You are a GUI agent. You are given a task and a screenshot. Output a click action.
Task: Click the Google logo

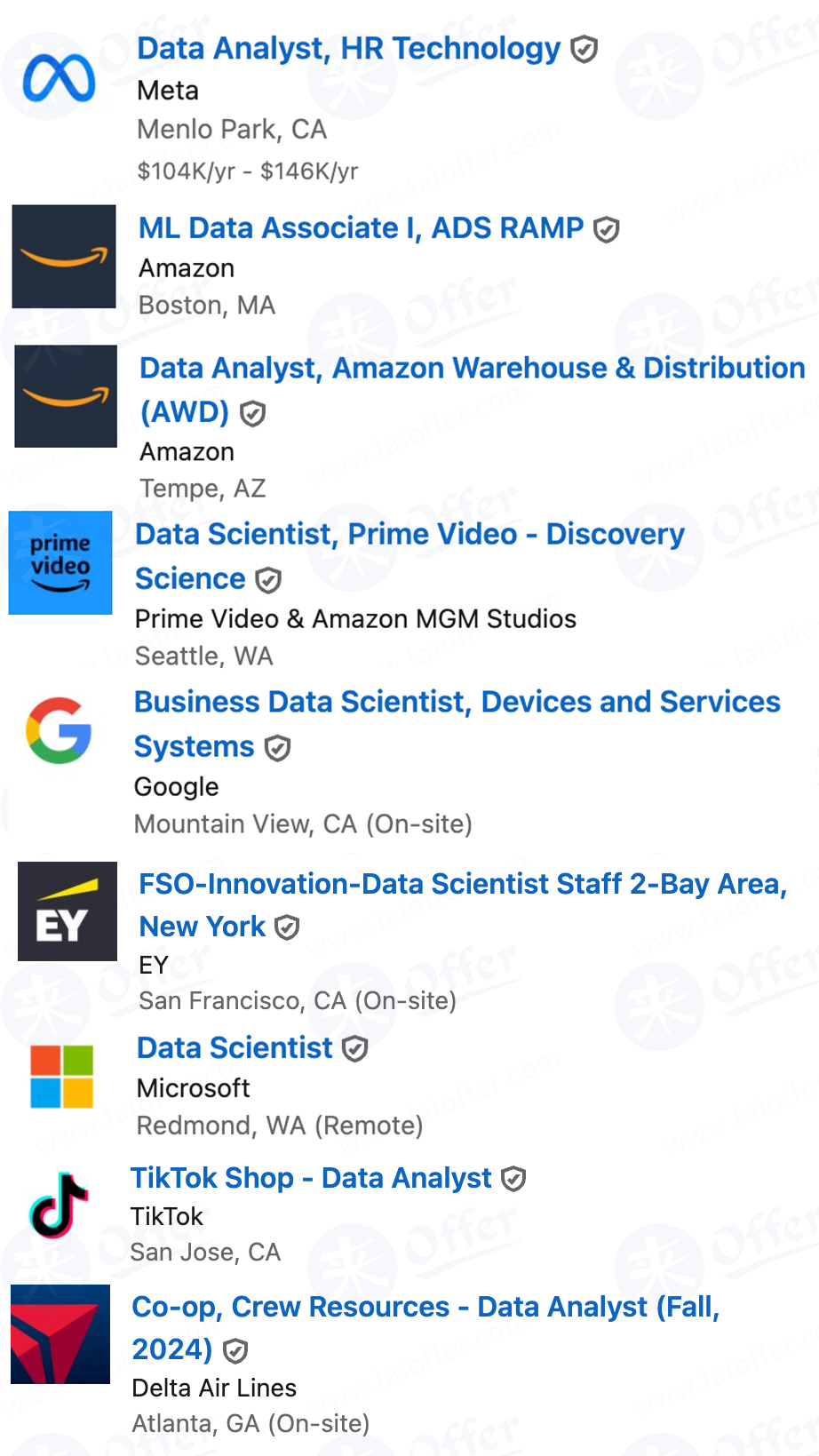click(59, 730)
